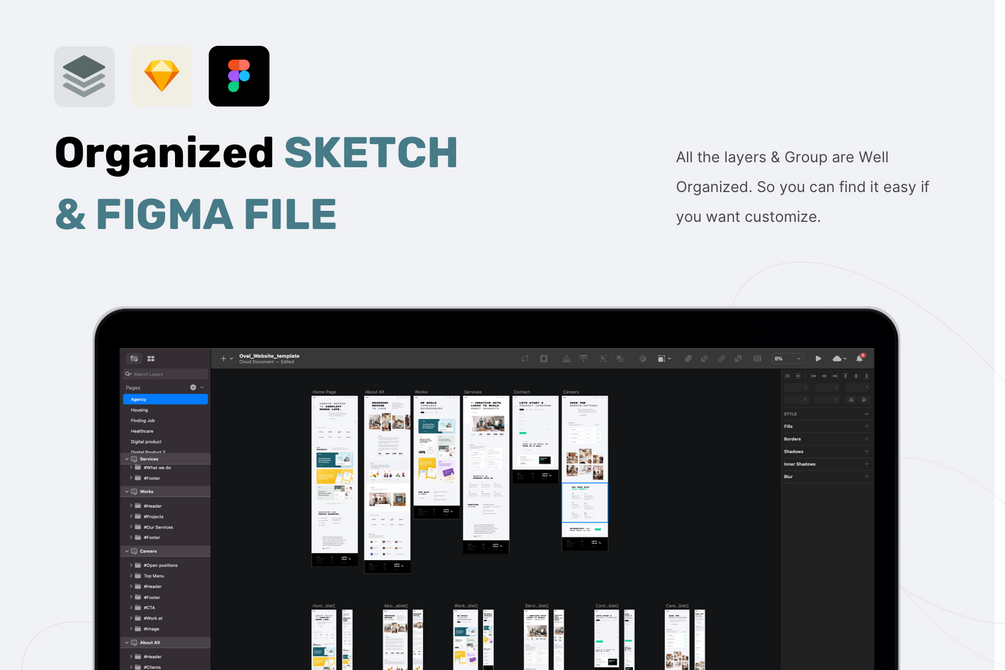
Task: Select the About Alt artboard thumbnail
Action: click(x=387, y=484)
